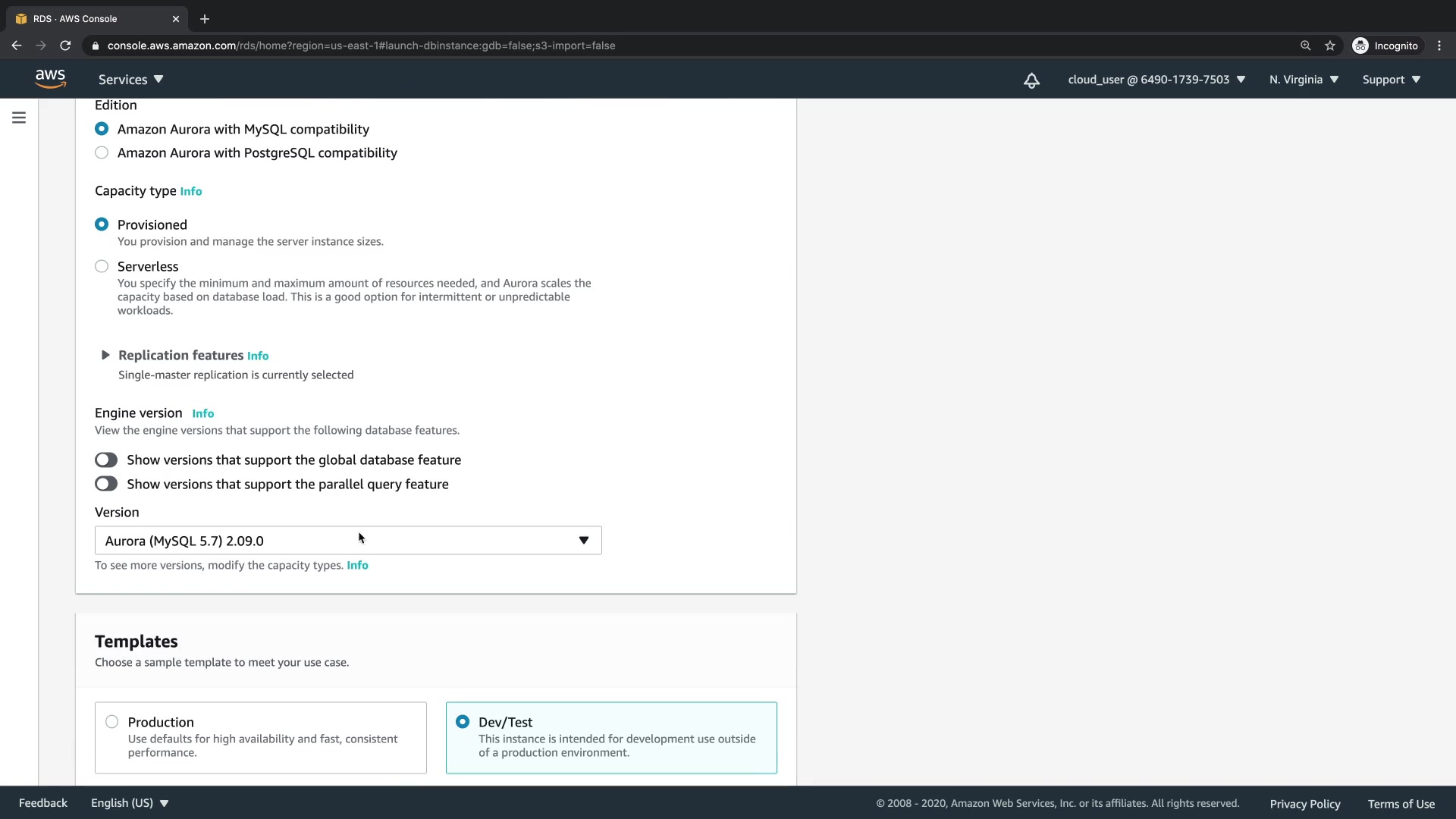The height and width of the screenshot is (819, 1456).
Task: Choose the Serverless capacity type
Action: (102, 266)
